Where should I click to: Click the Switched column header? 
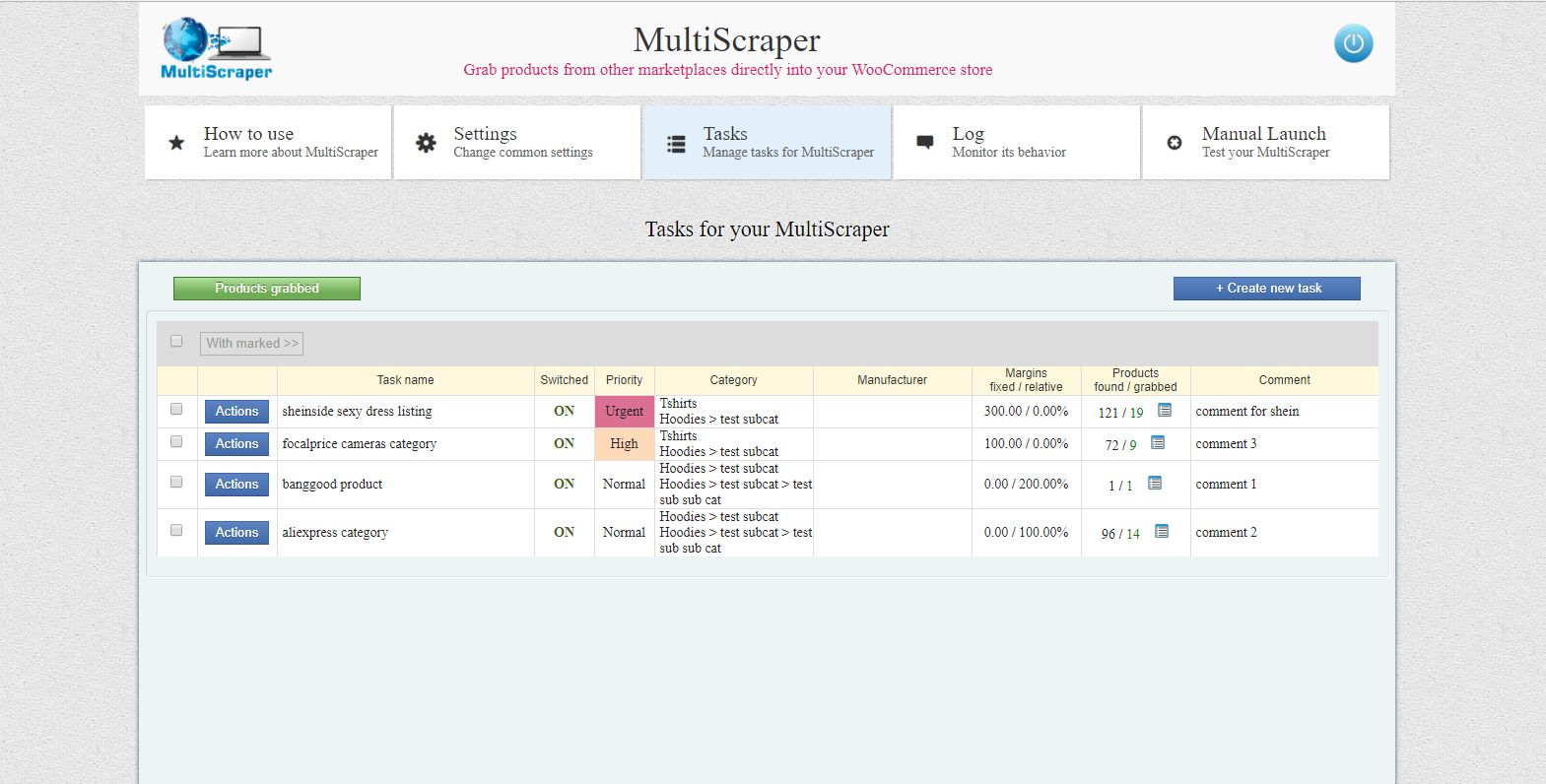coord(565,380)
